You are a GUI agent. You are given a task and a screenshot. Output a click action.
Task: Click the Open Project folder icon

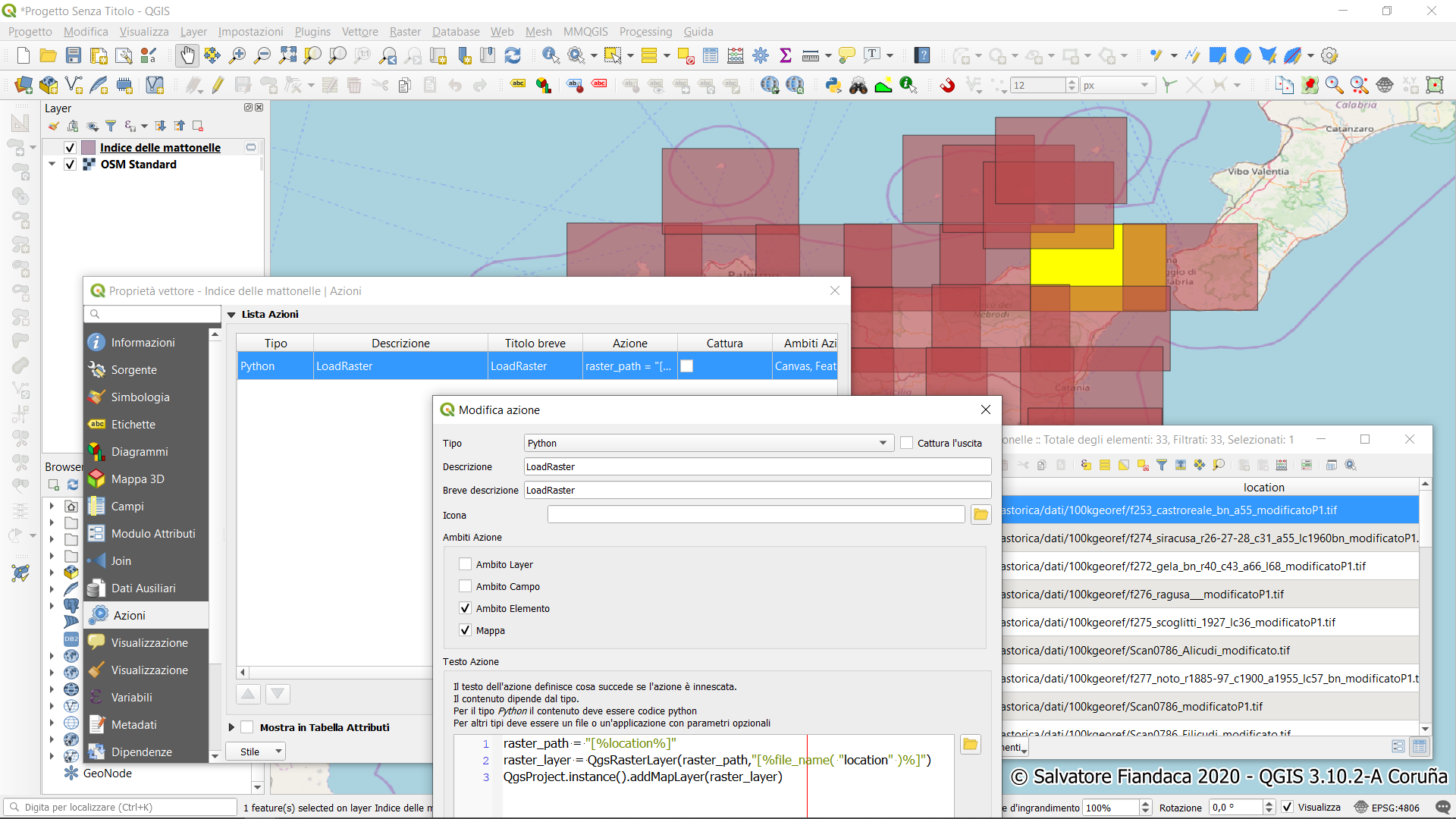click(49, 55)
